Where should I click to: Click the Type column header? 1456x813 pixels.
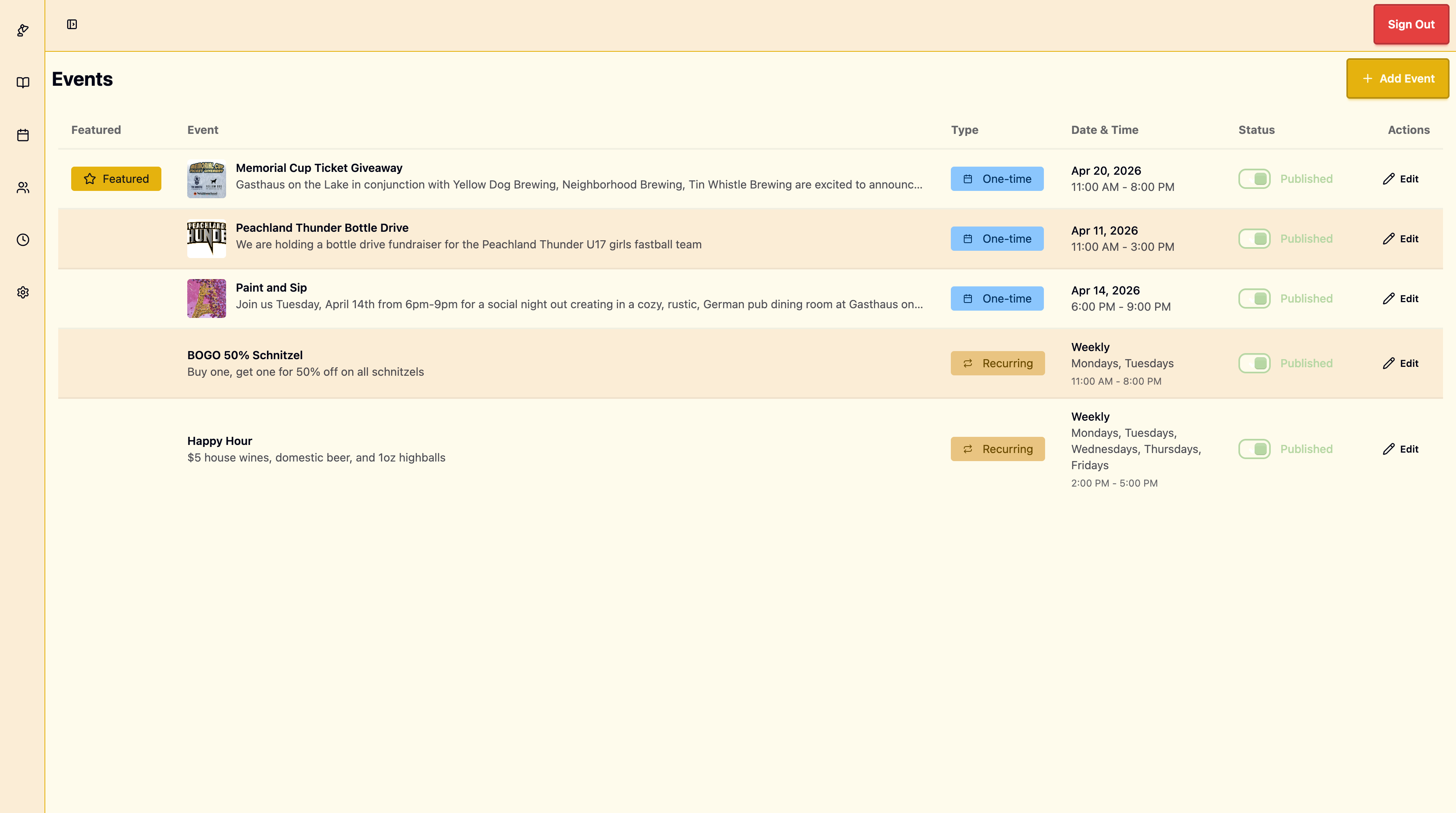(x=965, y=129)
